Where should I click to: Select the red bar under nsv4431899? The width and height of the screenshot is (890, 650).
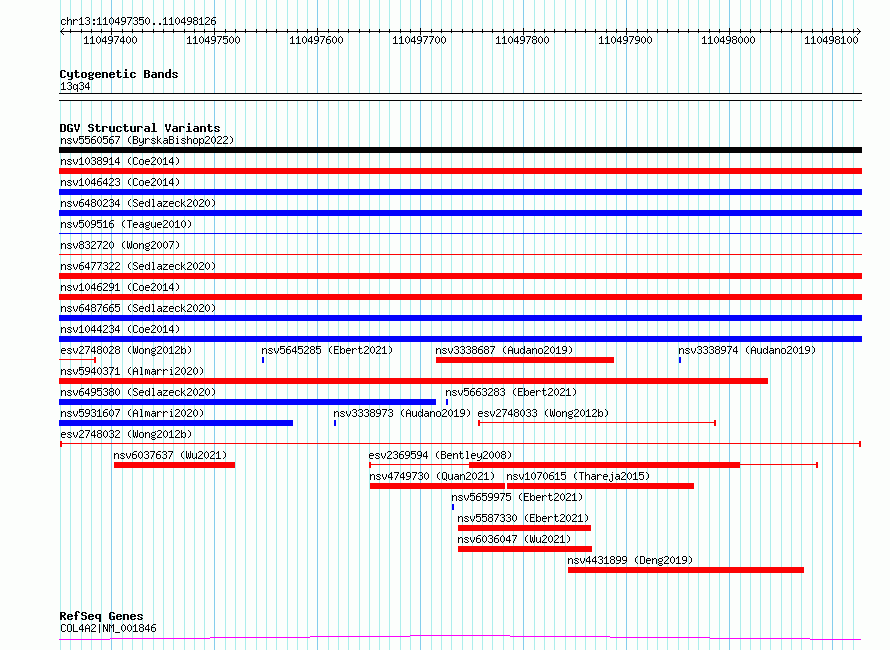686,570
